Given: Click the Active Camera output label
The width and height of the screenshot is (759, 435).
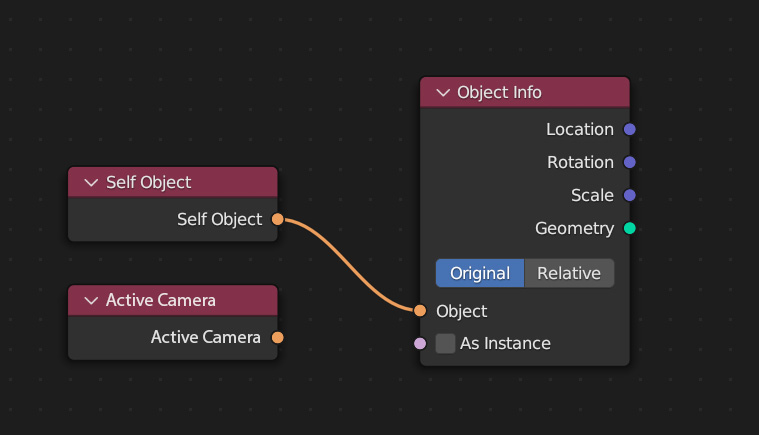Looking at the screenshot, I should click(206, 337).
